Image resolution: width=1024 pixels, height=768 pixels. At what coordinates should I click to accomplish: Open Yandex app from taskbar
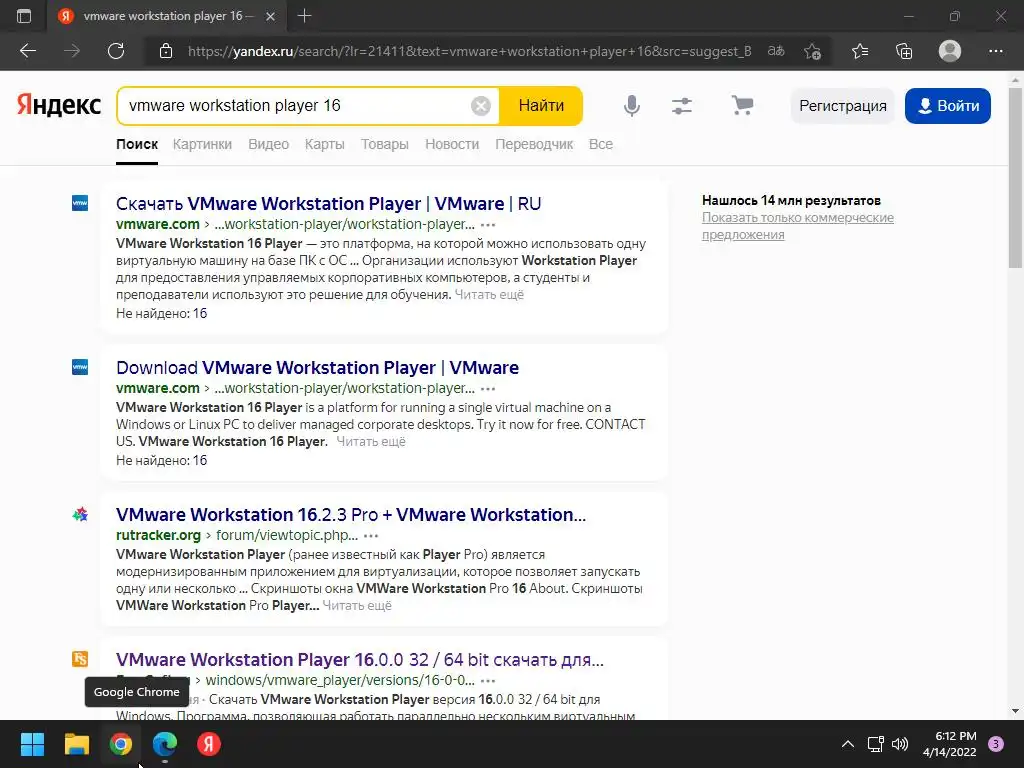coord(209,744)
